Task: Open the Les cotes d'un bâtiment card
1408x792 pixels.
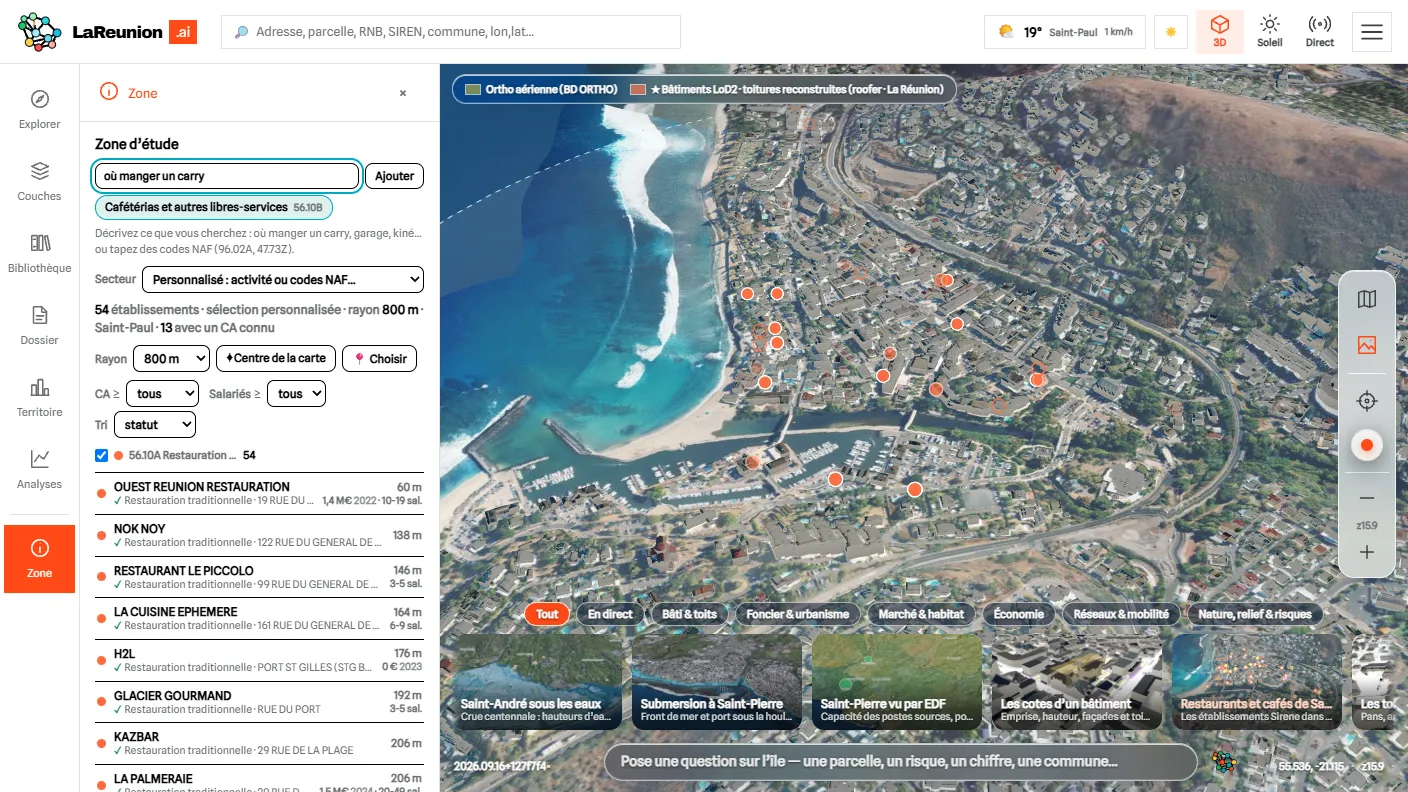Action: [x=1077, y=682]
